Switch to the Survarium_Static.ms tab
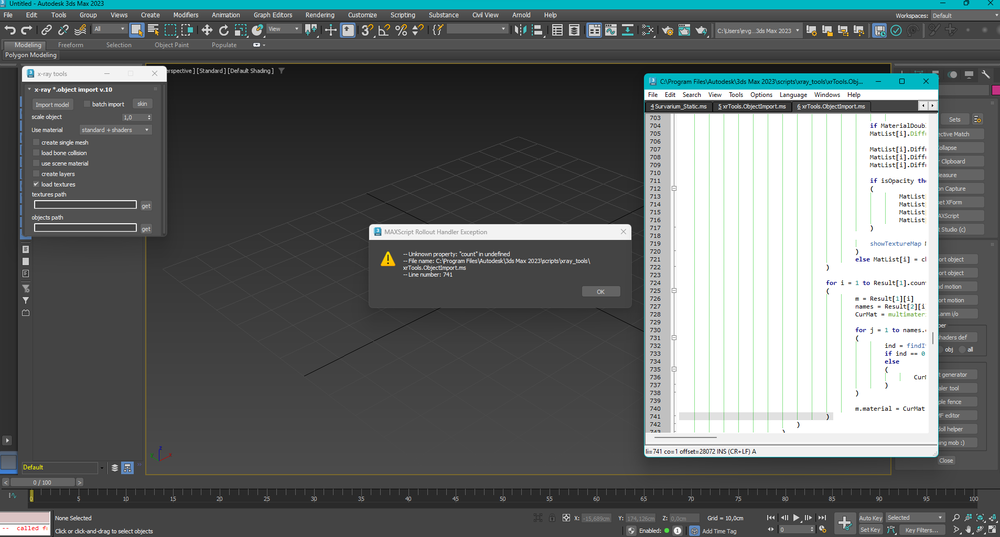This screenshot has width=1000, height=537. 678,106
